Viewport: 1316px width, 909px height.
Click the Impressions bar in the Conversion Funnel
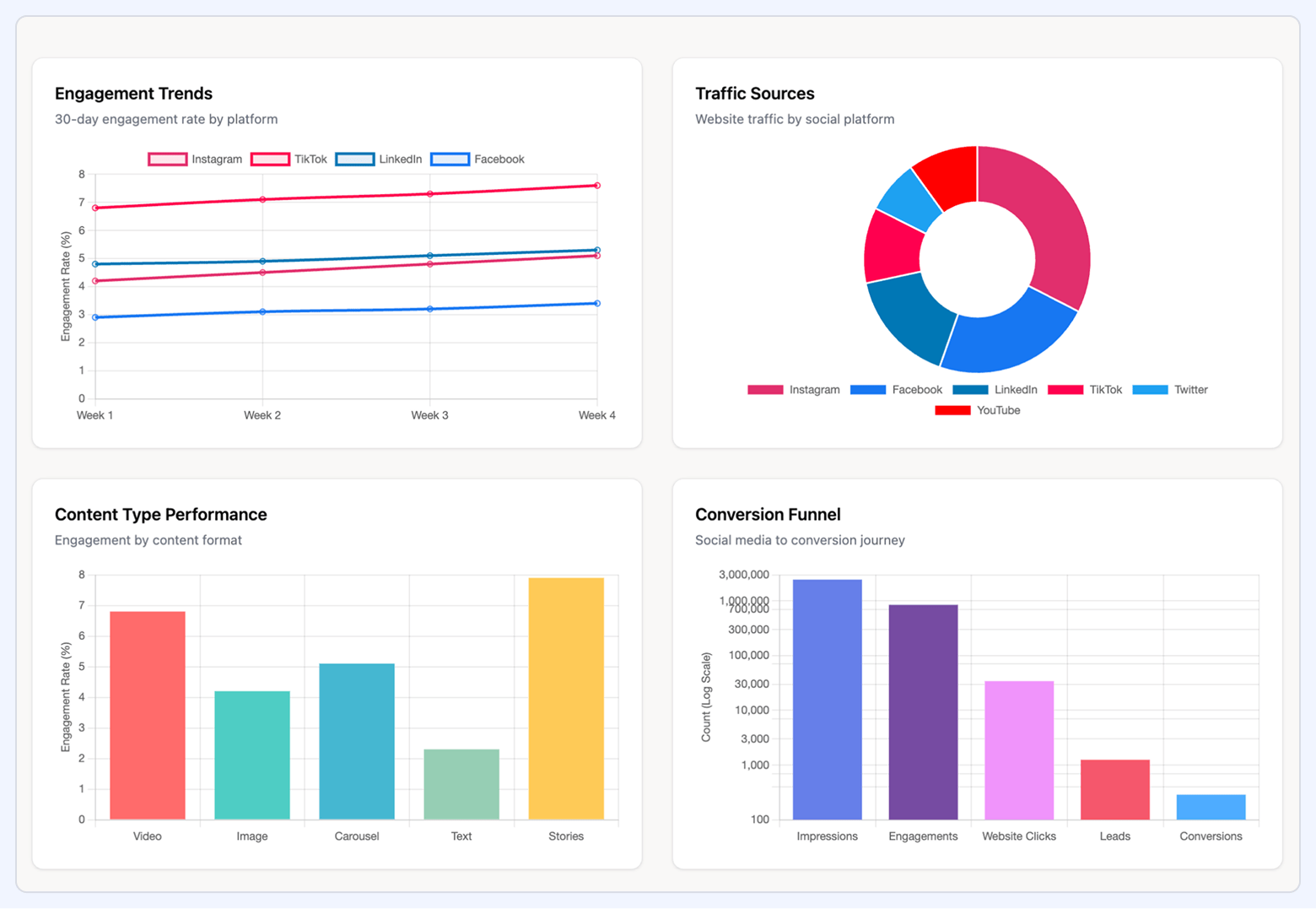click(827, 701)
